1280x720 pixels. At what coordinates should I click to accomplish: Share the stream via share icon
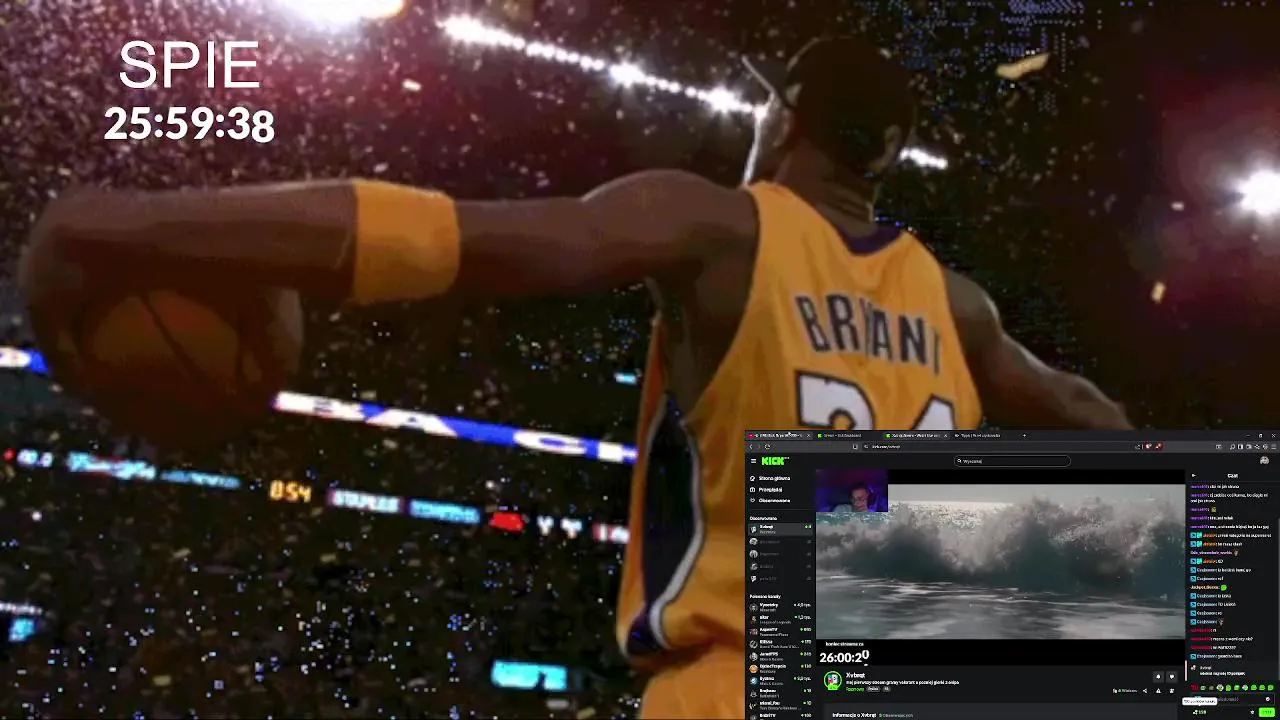[x=1145, y=691]
